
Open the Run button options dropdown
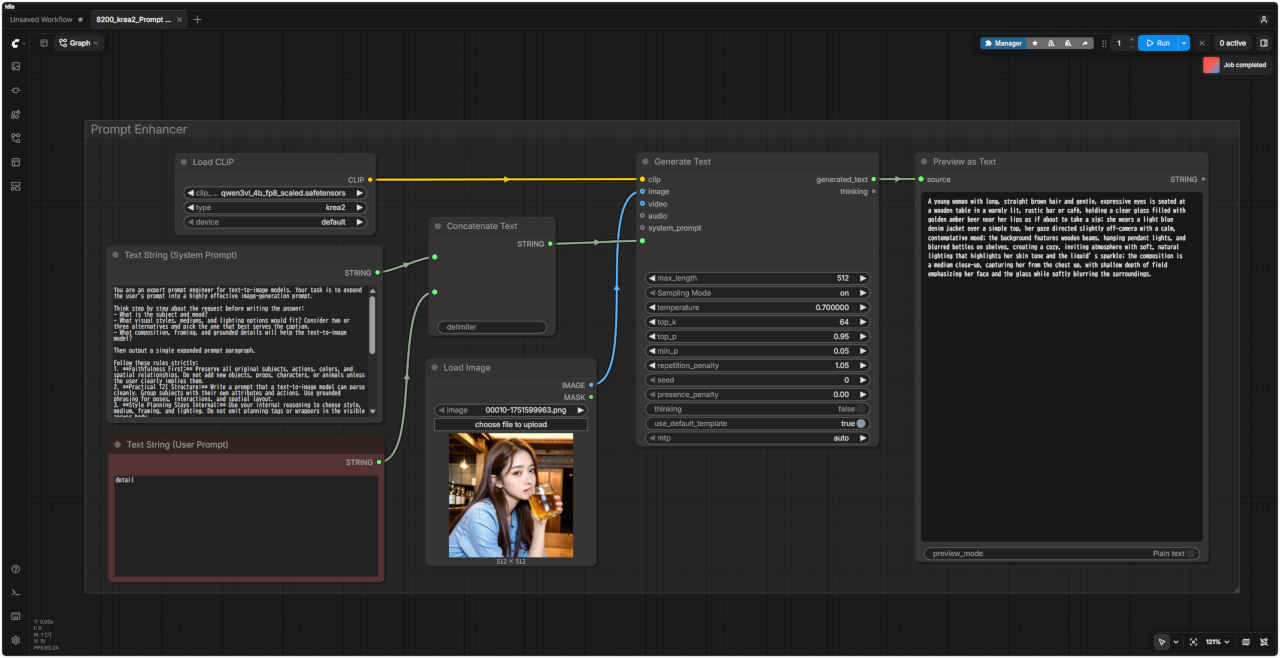tap(1184, 43)
